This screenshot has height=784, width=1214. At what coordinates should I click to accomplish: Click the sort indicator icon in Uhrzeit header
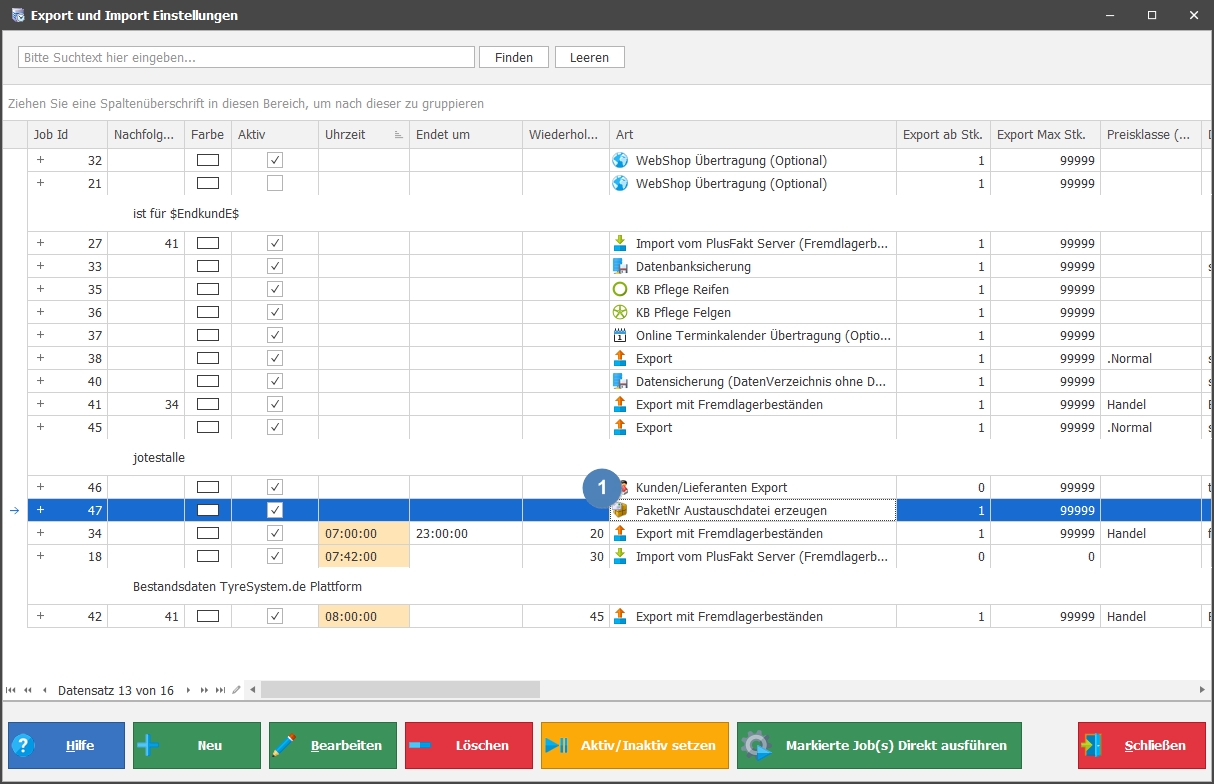click(398, 135)
